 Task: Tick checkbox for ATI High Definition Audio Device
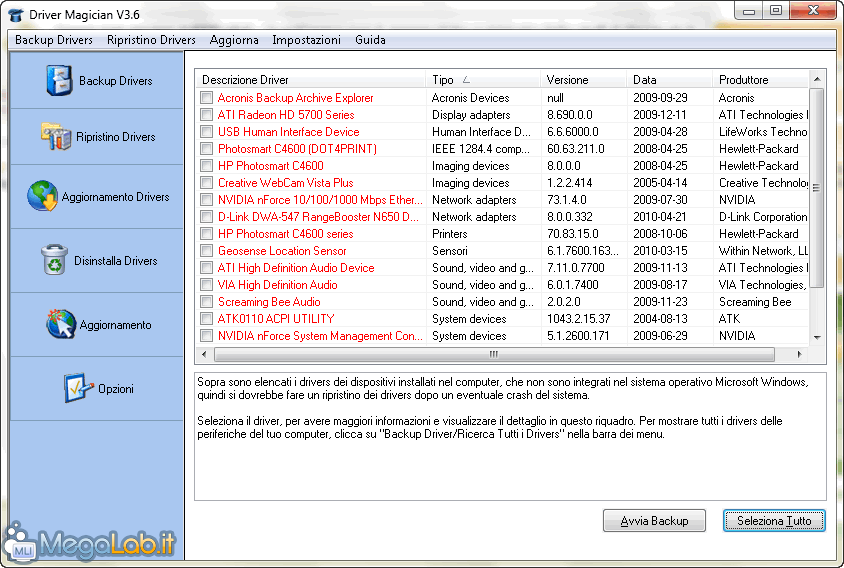206,268
